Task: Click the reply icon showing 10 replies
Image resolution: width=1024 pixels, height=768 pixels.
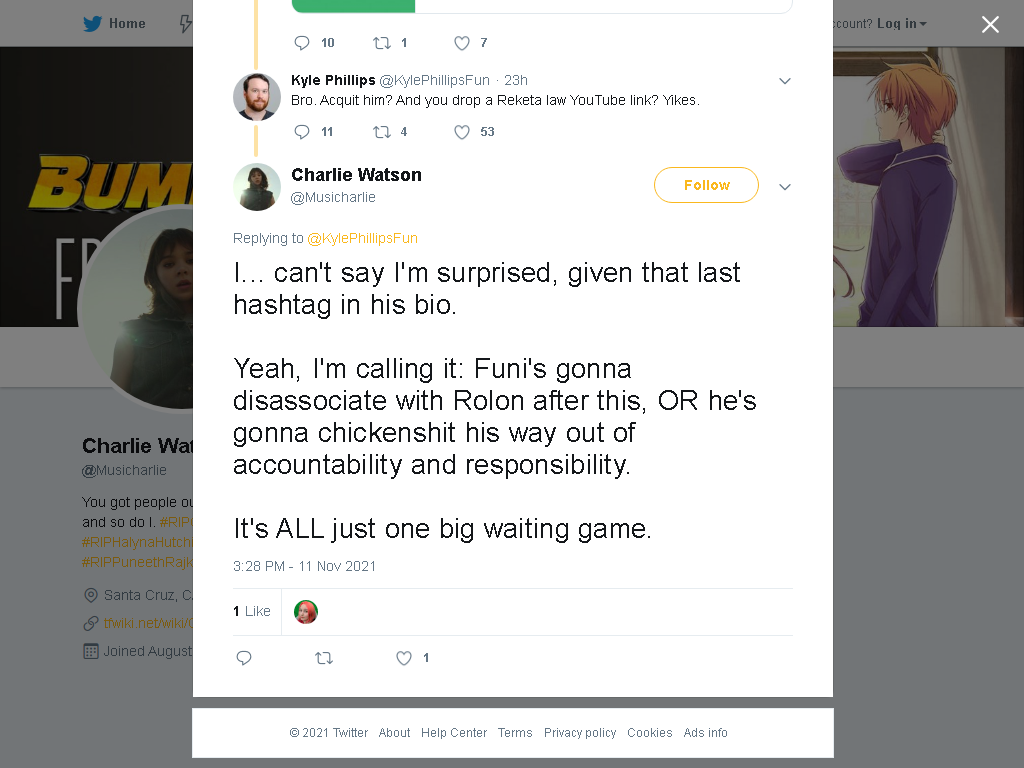Action: coord(302,43)
